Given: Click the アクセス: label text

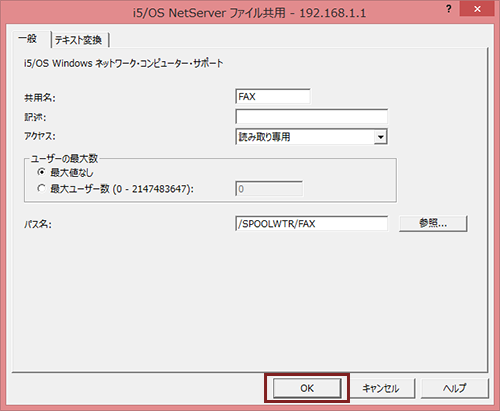Looking at the screenshot, I should 40,136.
